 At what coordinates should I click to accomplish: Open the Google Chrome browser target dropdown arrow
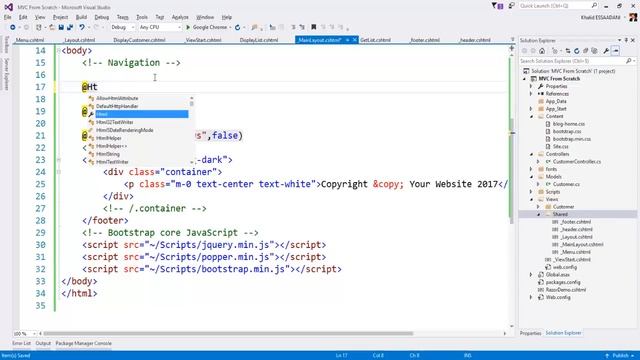(x=231, y=27)
